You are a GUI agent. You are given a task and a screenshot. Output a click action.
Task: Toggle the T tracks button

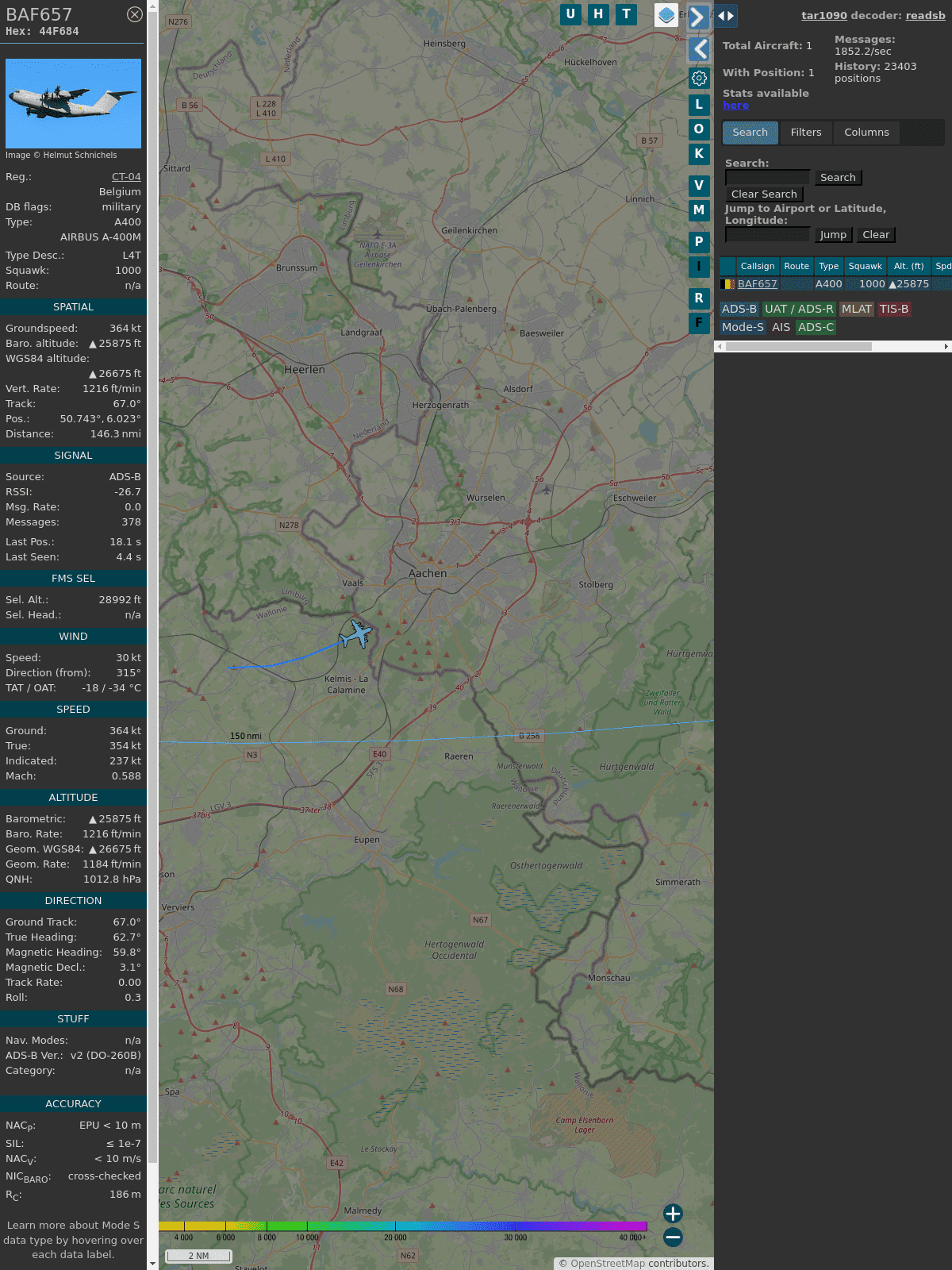pos(626,14)
